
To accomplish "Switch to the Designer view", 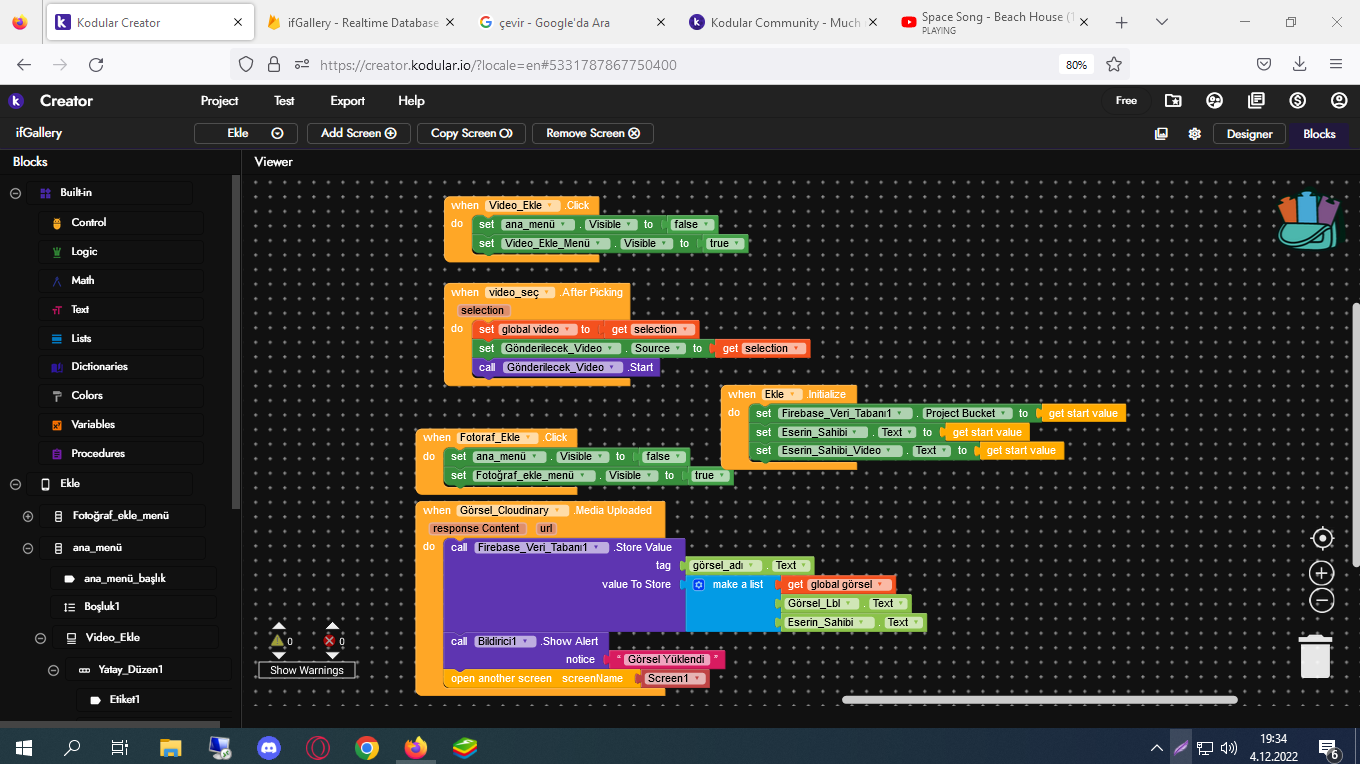I will point(1248,133).
